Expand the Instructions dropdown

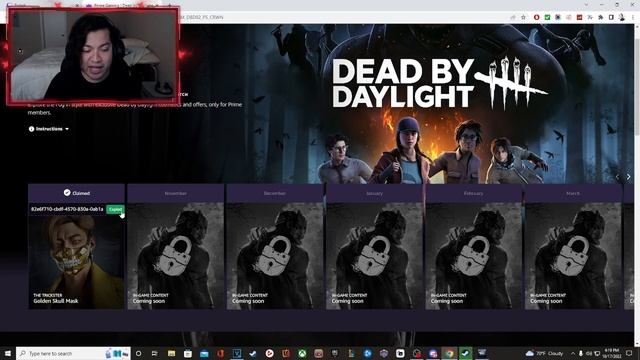(x=49, y=129)
